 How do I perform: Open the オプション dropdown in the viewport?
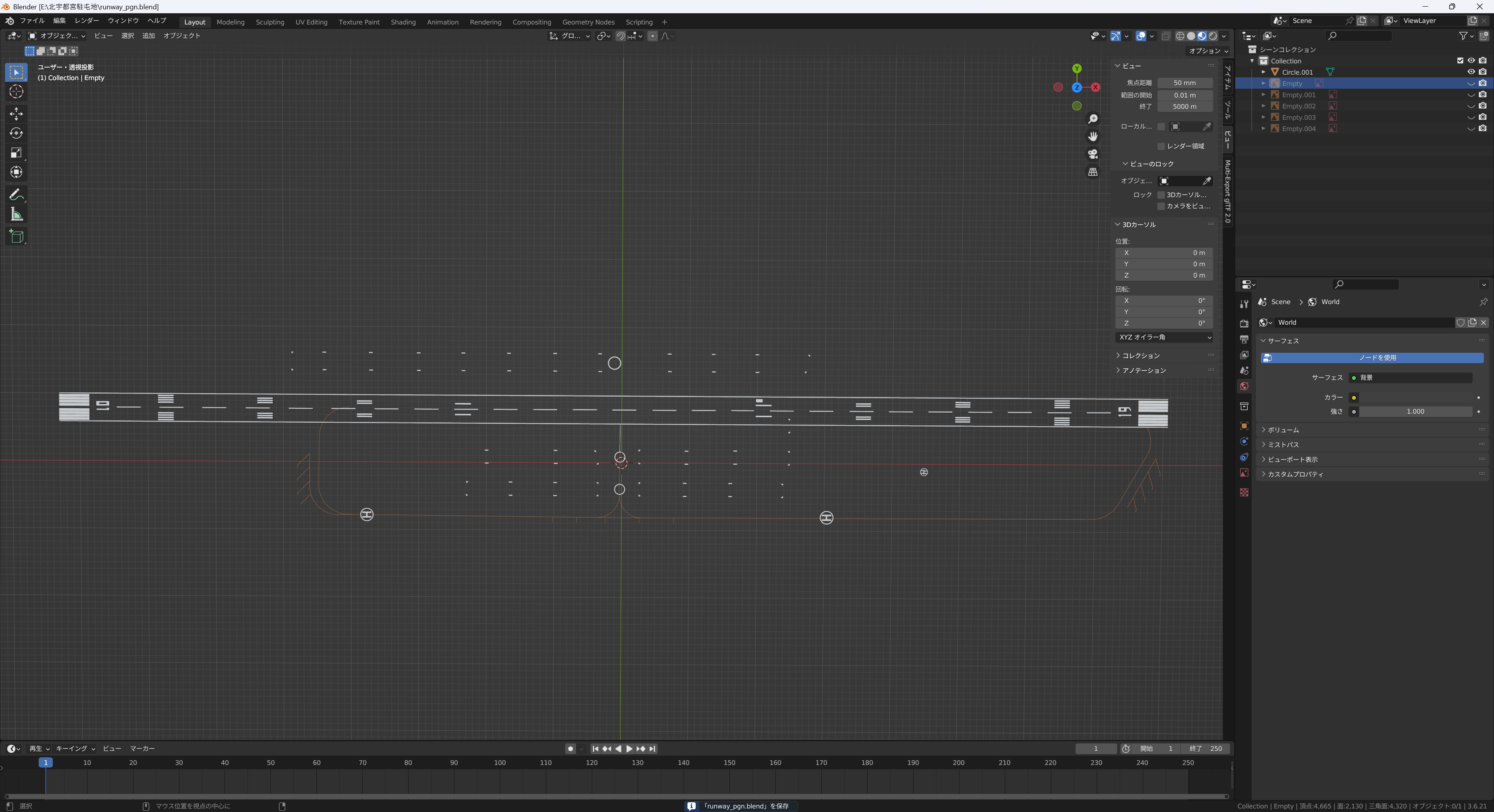pyautogui.click(x=1209, y=51)
